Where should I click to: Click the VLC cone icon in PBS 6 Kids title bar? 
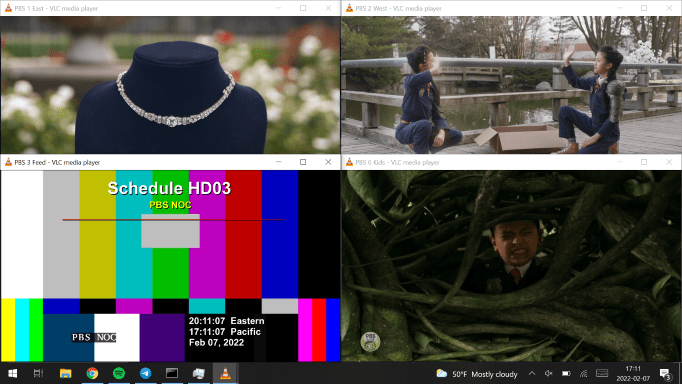tap(349, 162)
